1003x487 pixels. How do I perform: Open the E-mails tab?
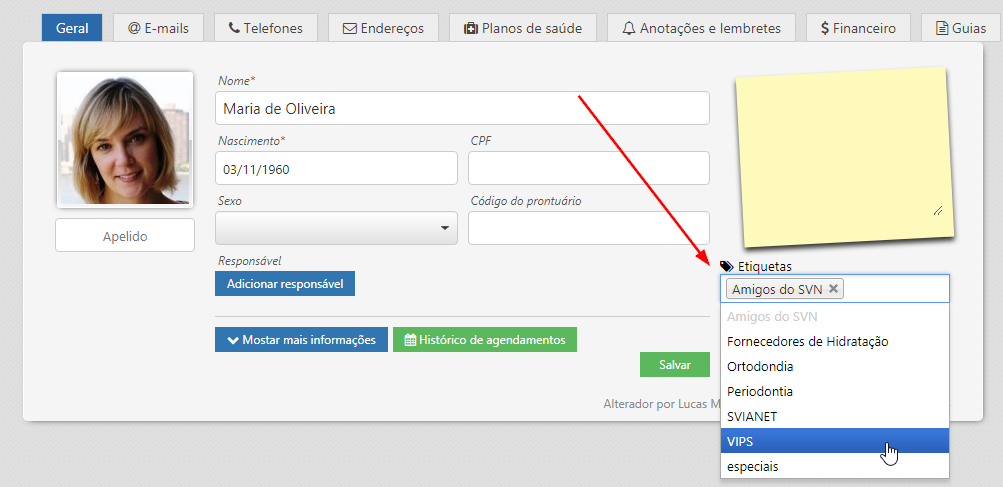(159, 28)
